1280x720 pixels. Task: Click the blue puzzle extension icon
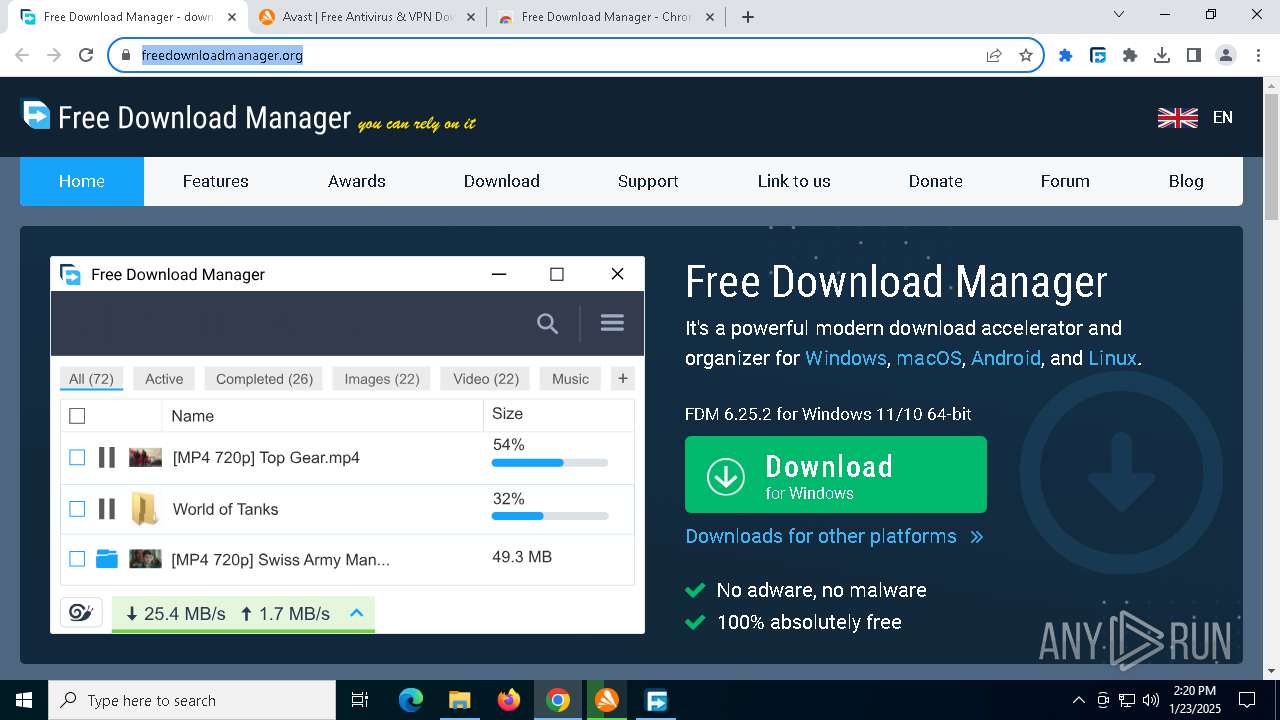(1066, 56)
